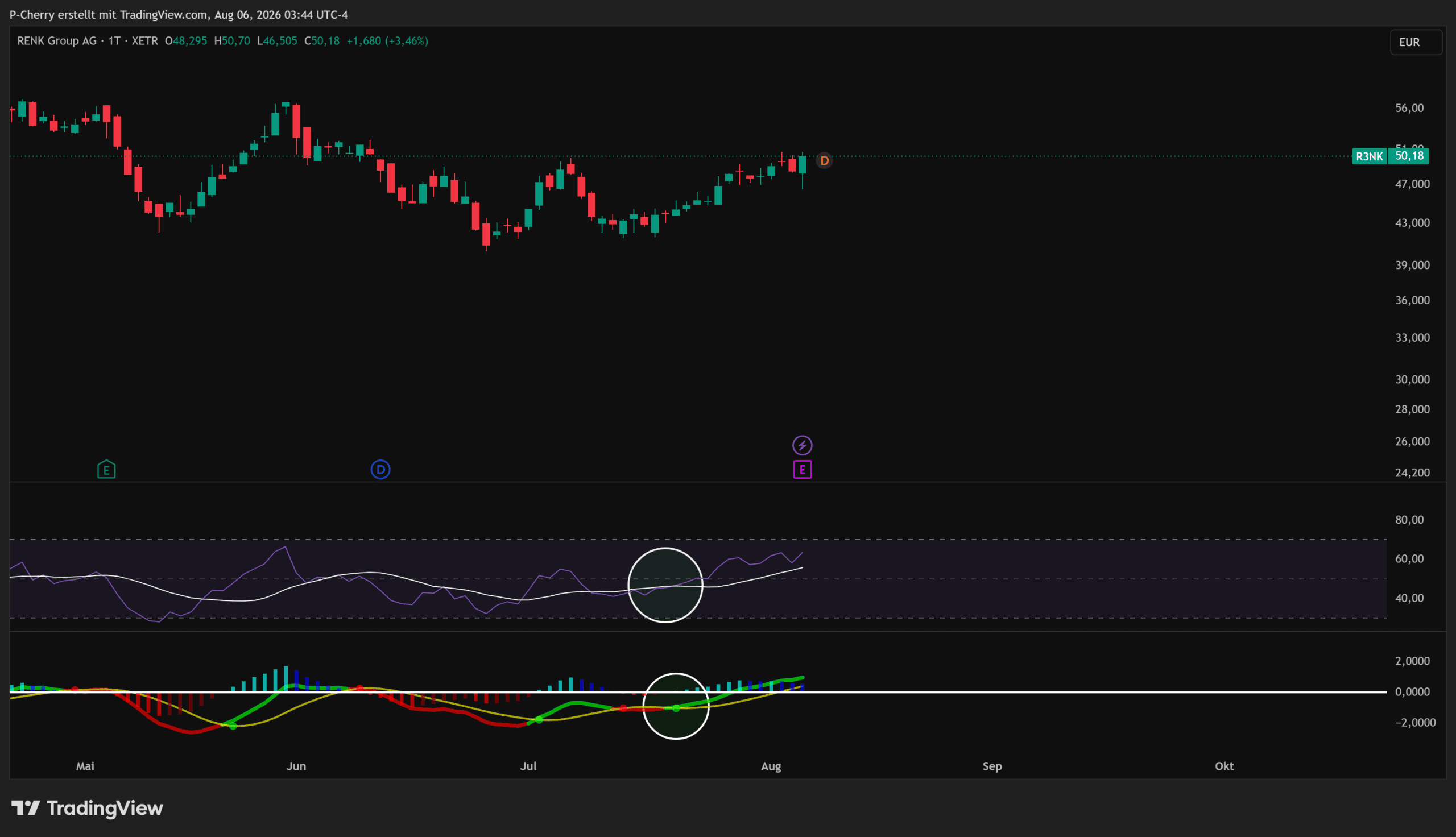Click the R3NK ticker label on the price axis

tap(1370, 156)
